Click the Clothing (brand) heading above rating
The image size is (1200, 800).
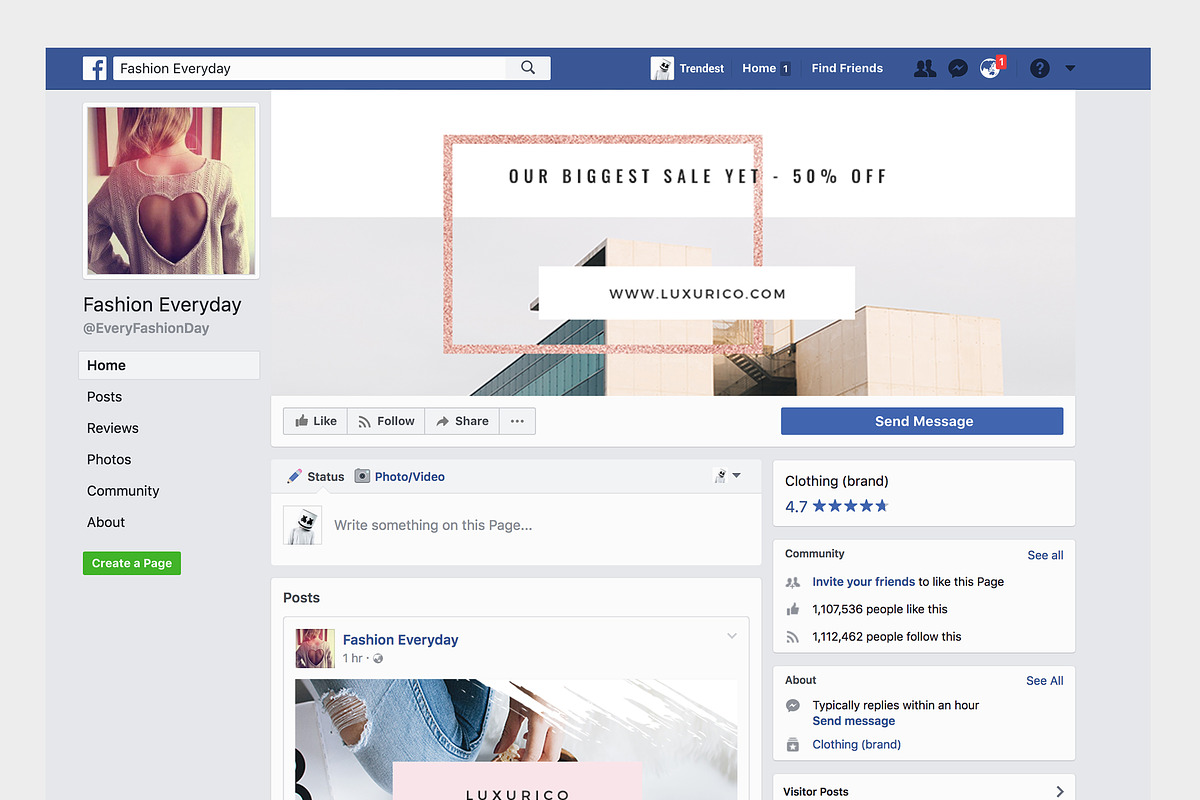(837, 481)
